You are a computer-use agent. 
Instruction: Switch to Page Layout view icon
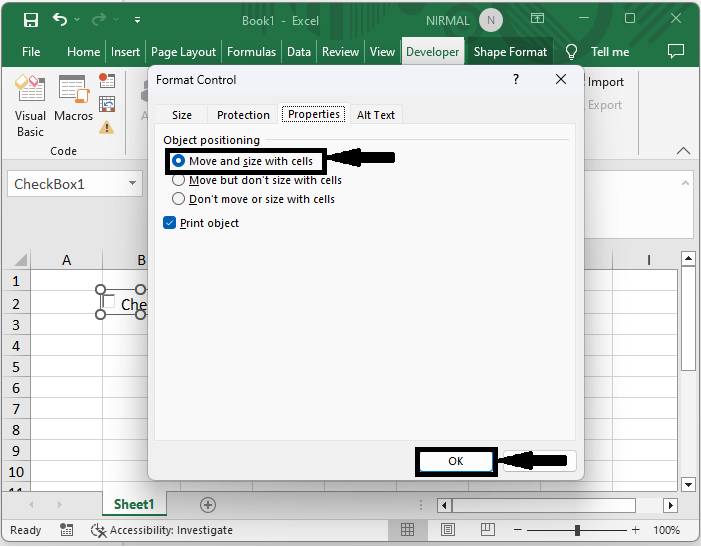point(448,530)
